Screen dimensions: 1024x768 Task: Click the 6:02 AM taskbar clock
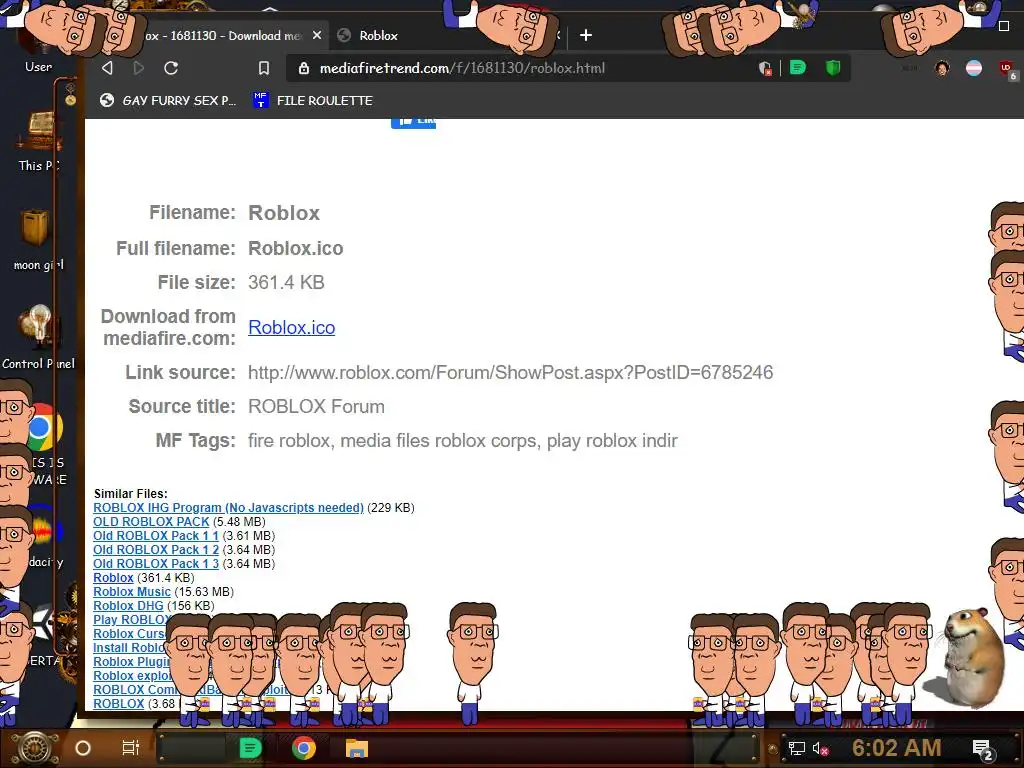(896, 748)
